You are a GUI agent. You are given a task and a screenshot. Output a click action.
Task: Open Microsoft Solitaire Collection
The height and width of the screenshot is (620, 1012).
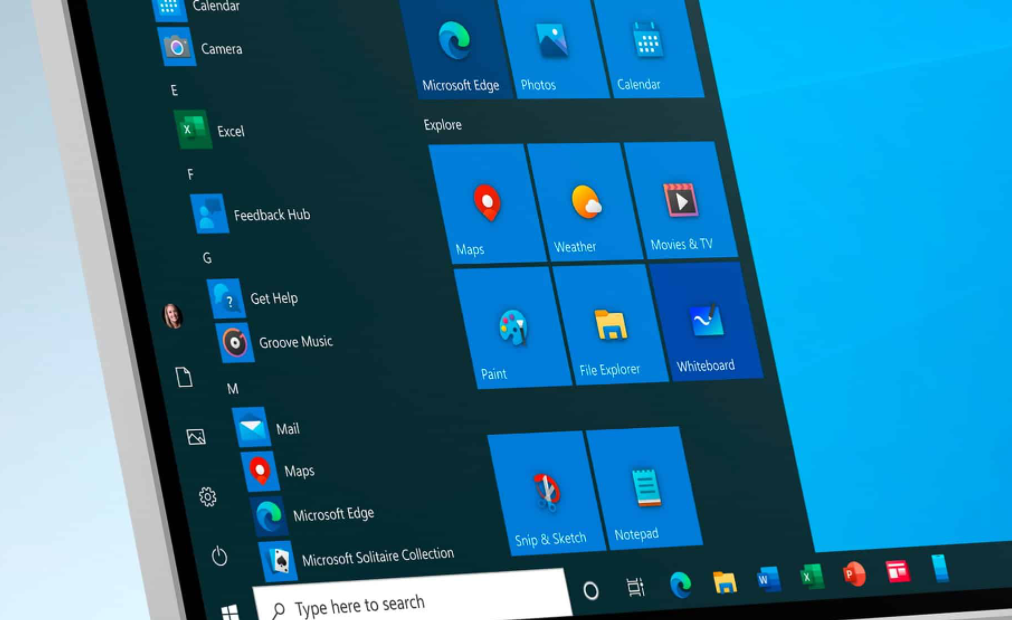[357, 559]
